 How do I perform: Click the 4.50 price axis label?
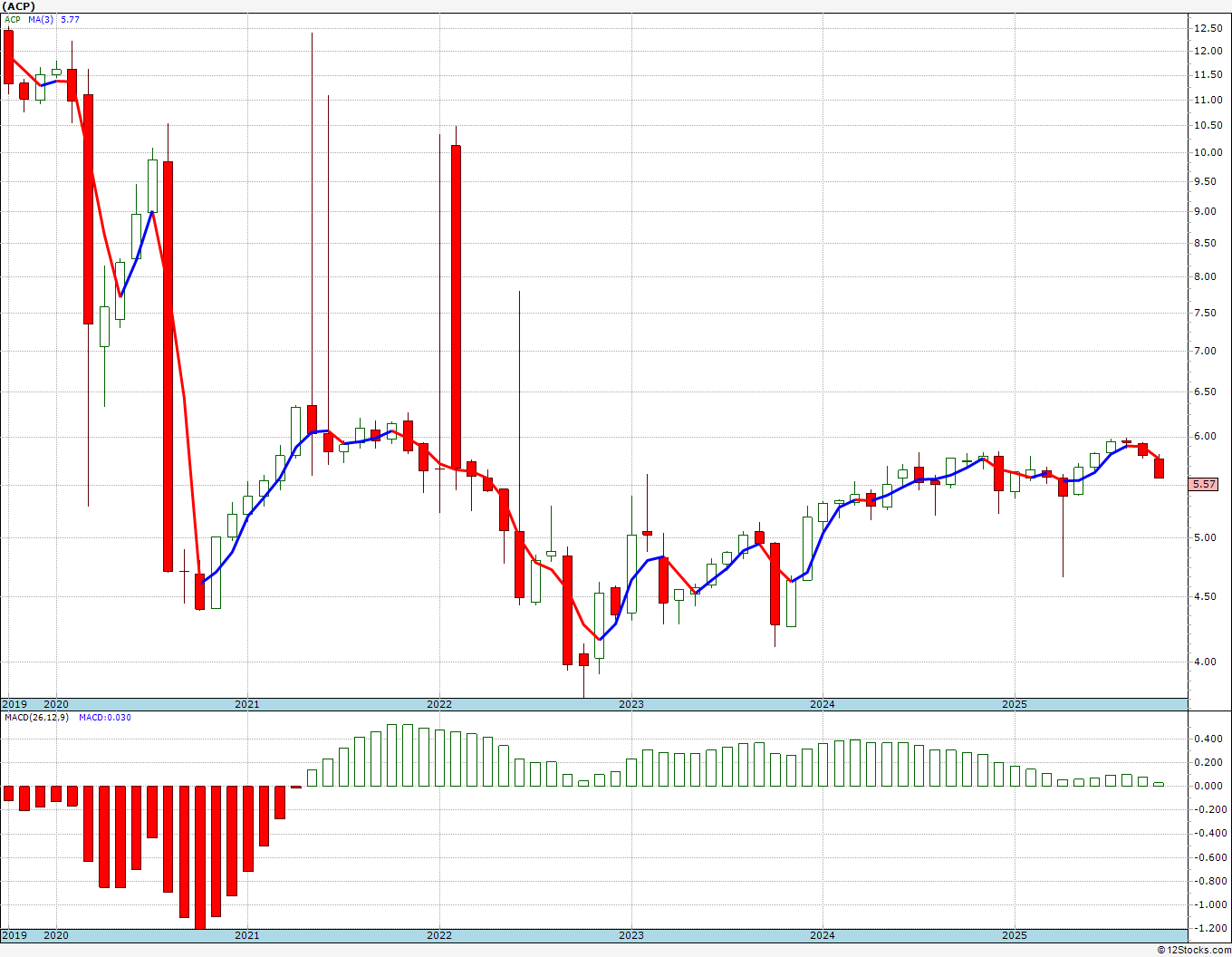1206,596
